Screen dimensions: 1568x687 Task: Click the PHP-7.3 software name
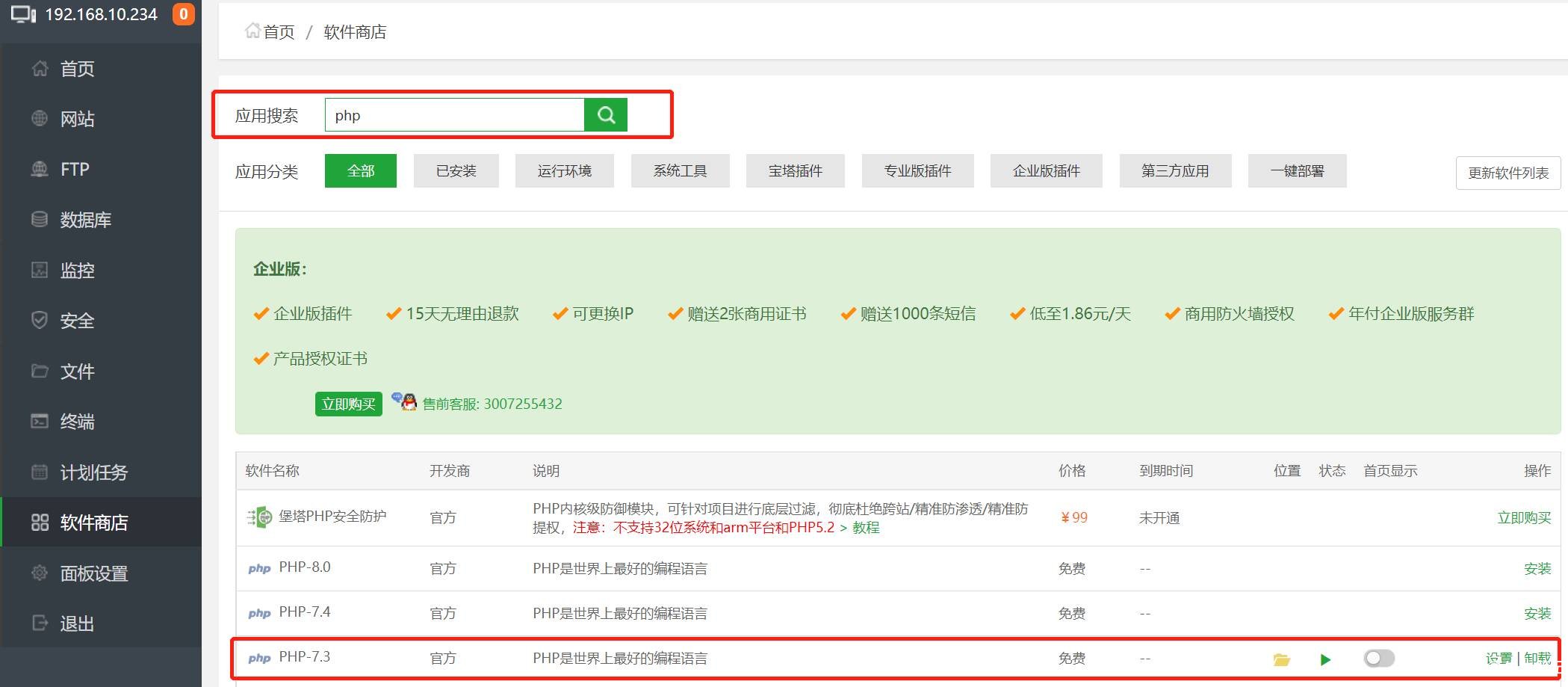coord(305,656)
